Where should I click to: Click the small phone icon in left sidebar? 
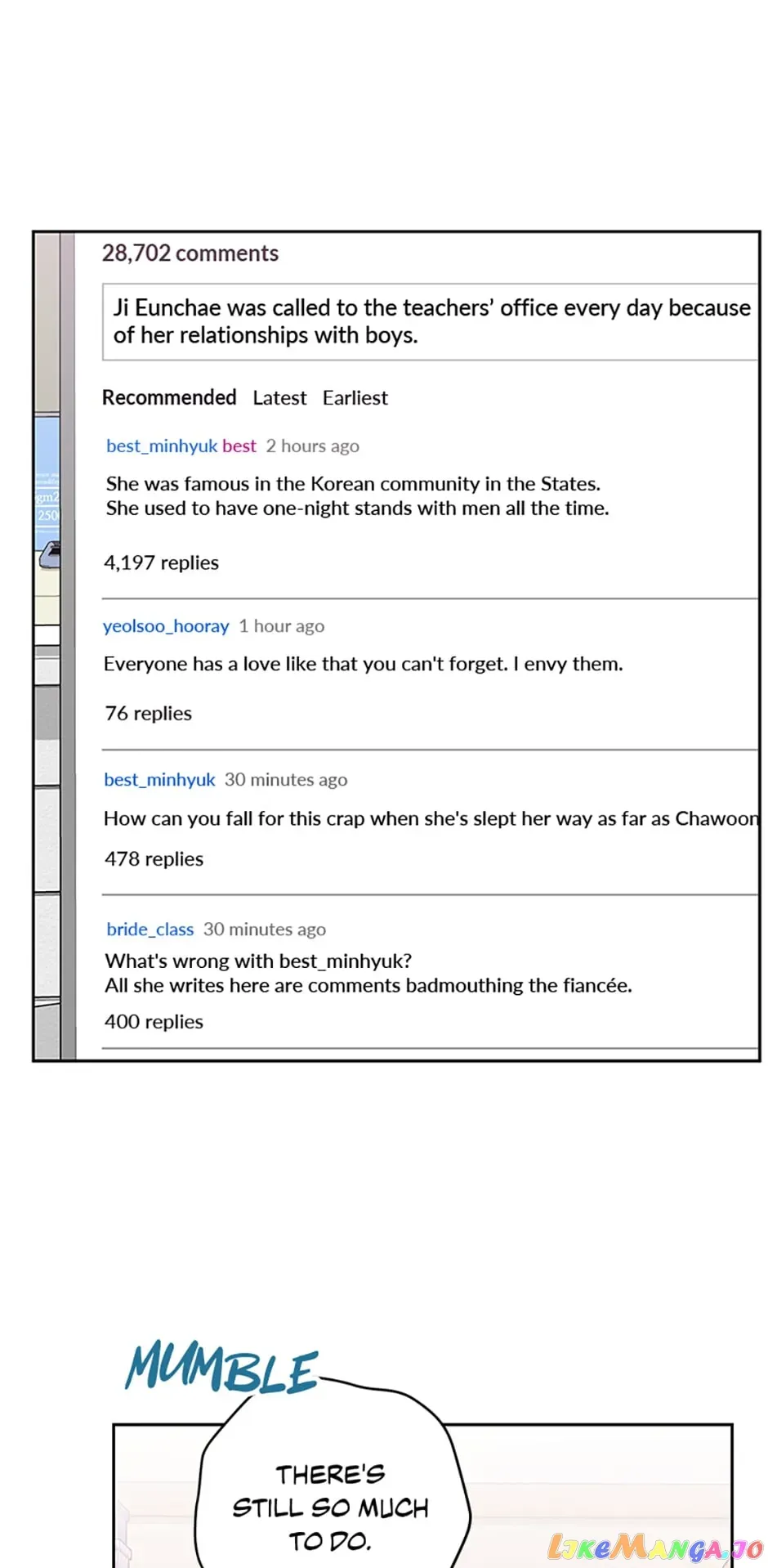point(50,555)
